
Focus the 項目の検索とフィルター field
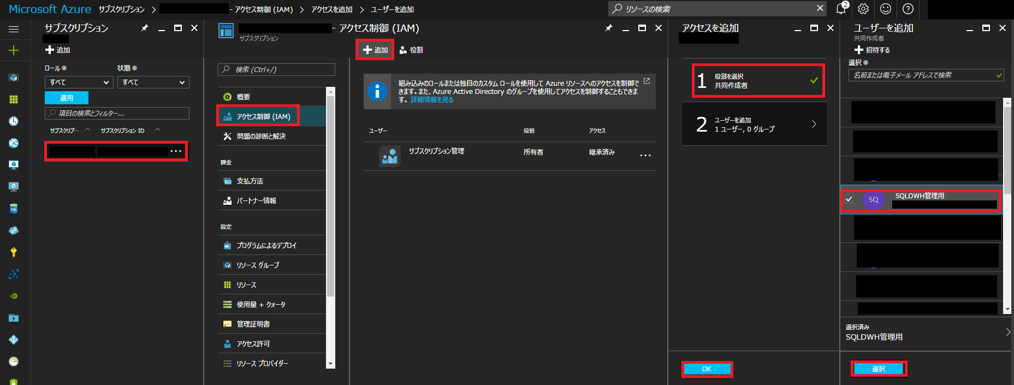coord(116,113)
